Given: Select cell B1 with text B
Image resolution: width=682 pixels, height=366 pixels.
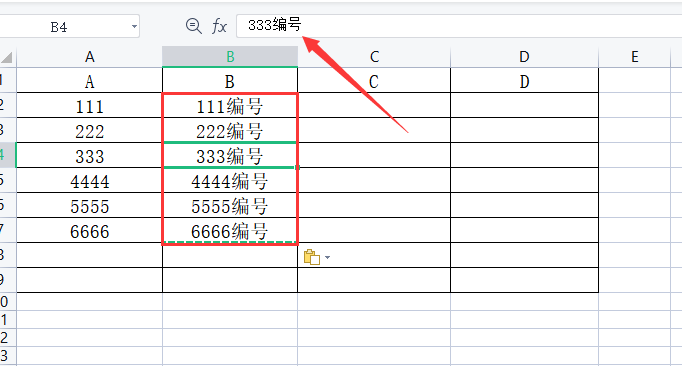Looking at the screenshot, I should (230, 81).
